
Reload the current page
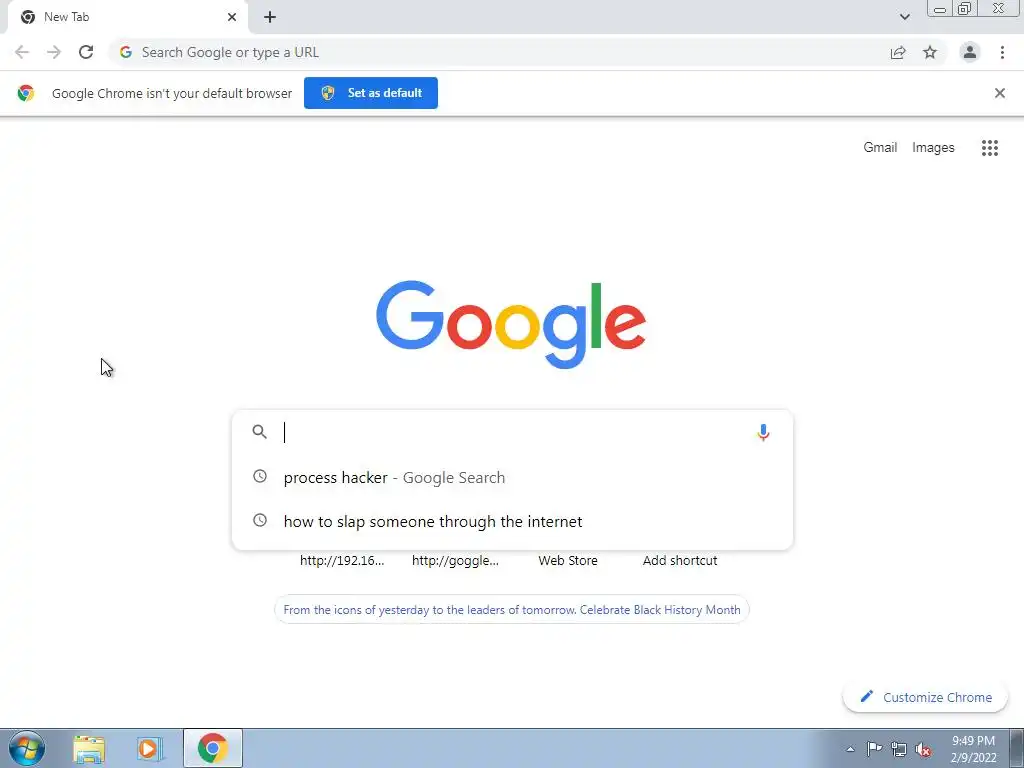[86, 52]
